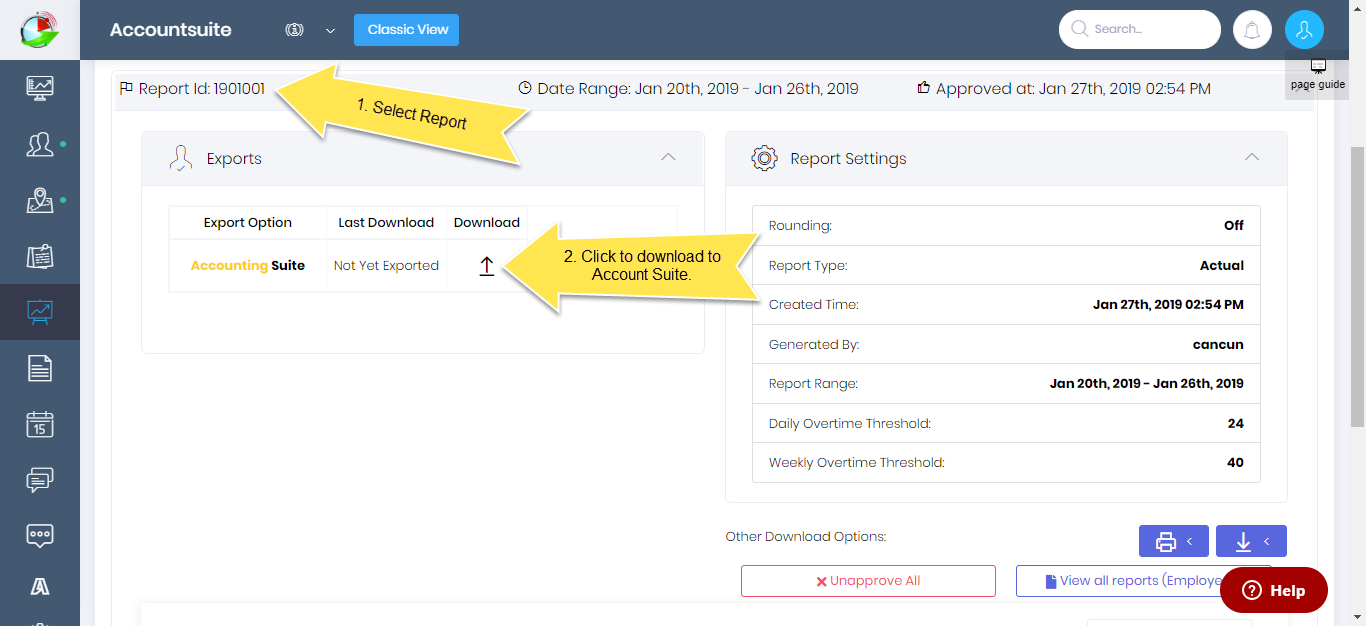Click the Report Type value 'Actual'

1222,266
